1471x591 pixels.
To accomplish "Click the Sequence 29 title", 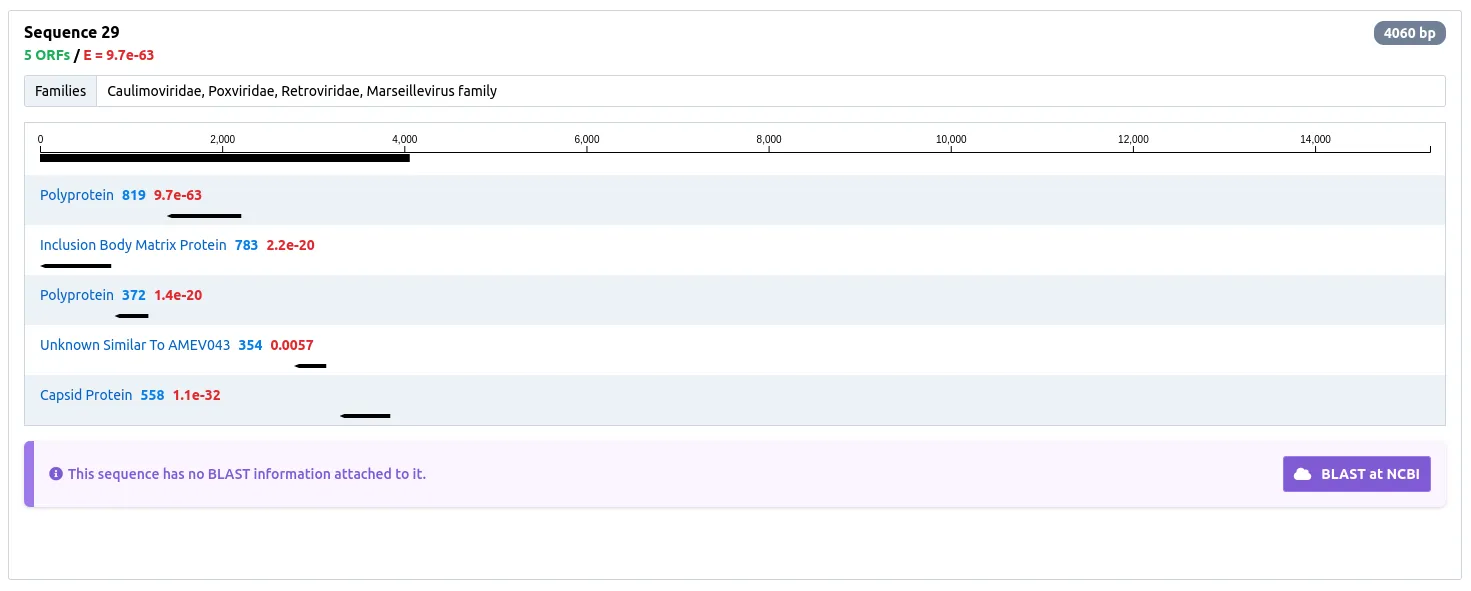I will click(x=71, y=32).
